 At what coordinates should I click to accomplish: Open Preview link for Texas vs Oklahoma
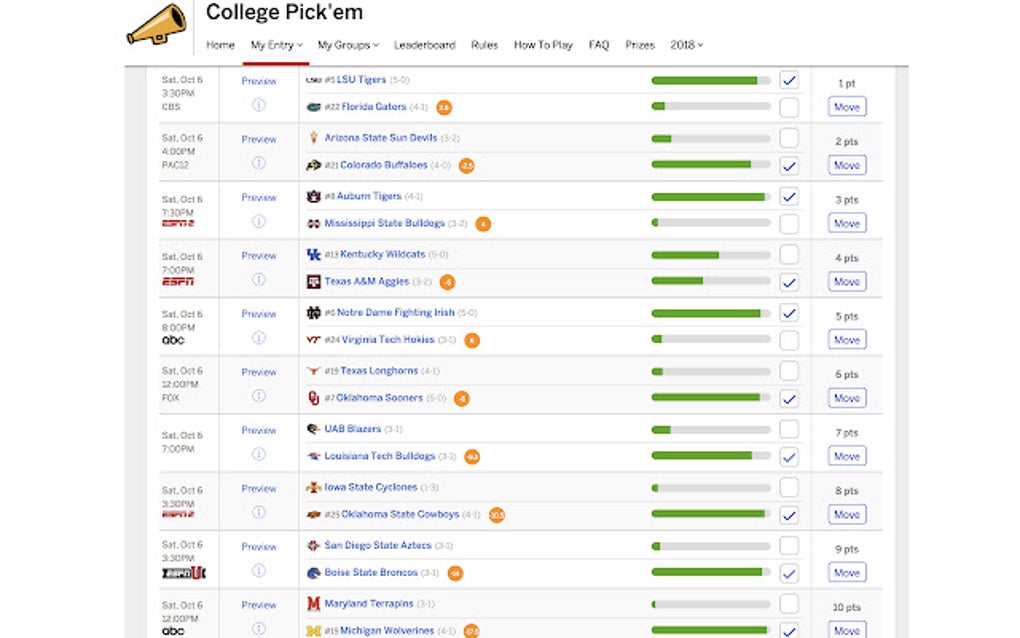pos(258,372)
